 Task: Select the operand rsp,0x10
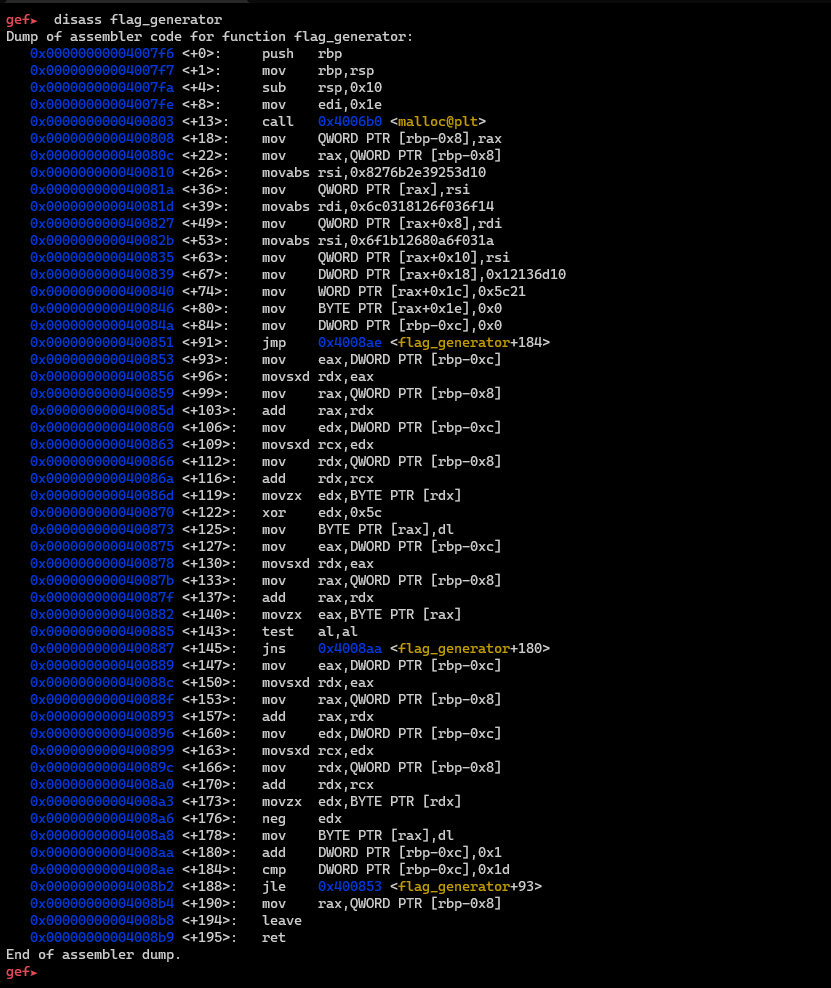[350, 88]
